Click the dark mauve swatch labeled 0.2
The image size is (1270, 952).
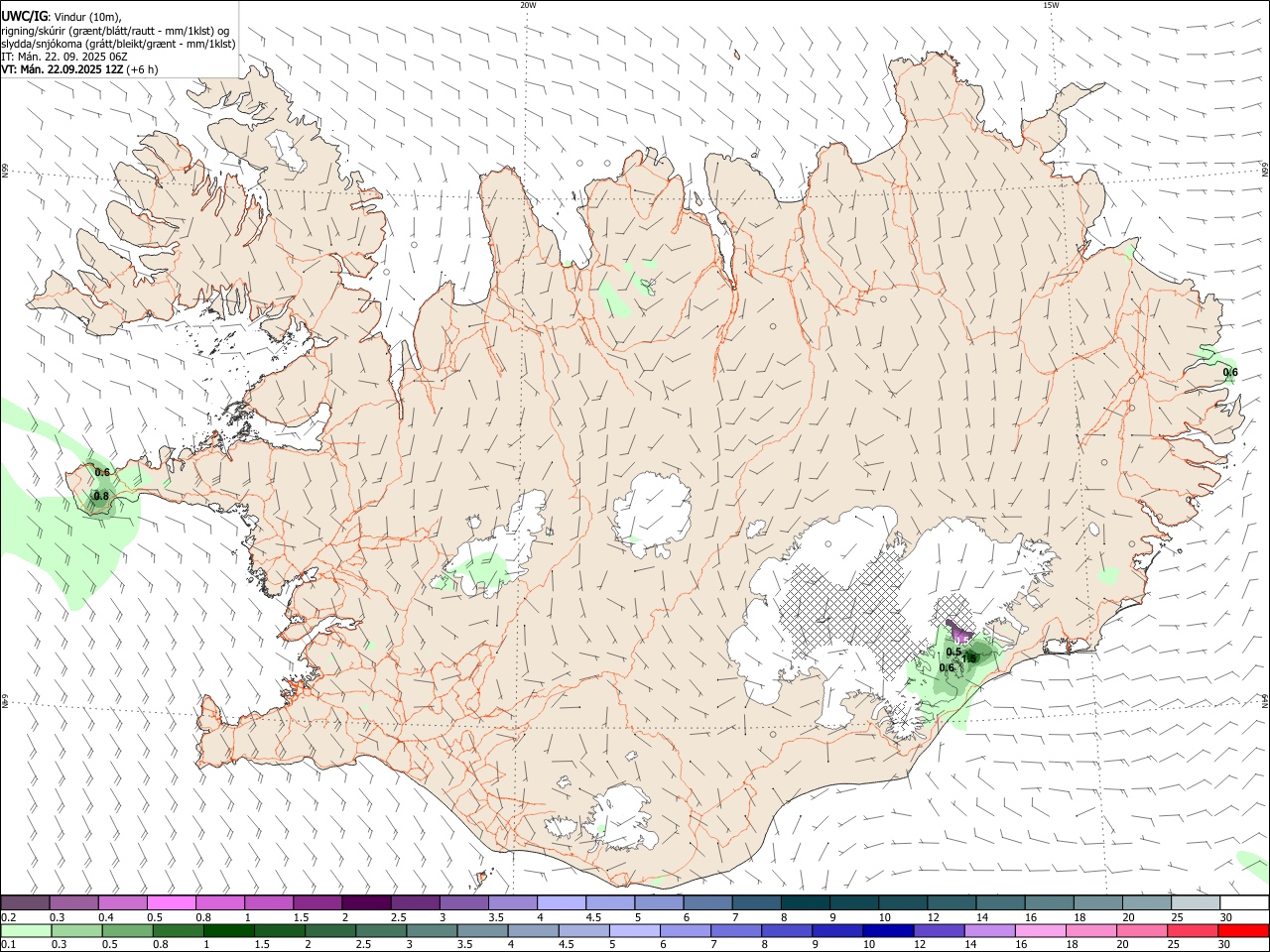click(x=25, y=902)
